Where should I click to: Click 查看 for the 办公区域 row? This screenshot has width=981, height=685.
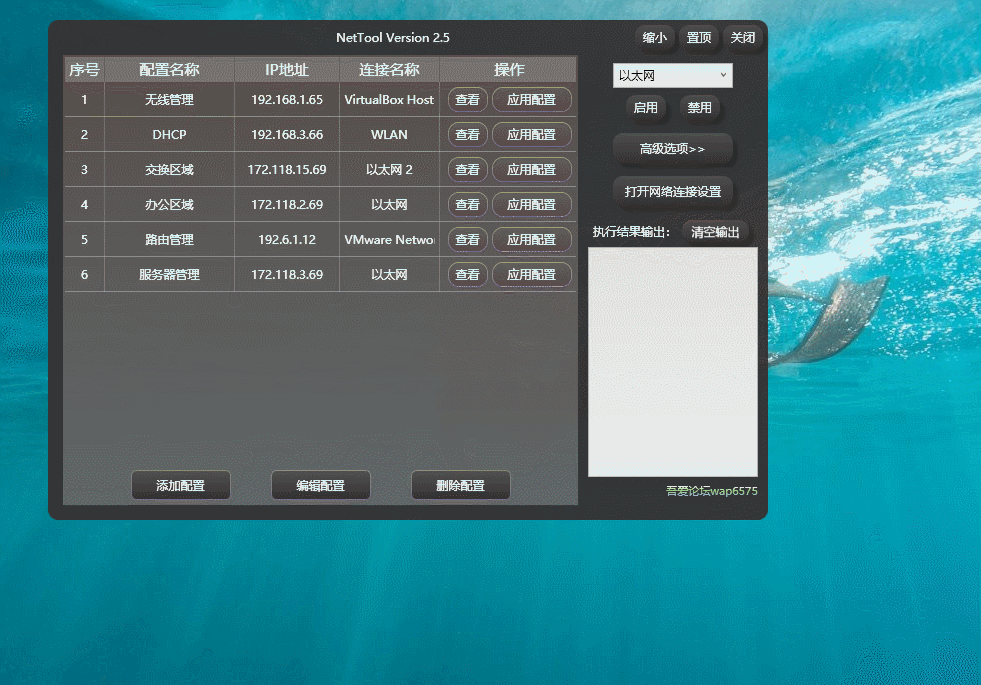(467, 205)
